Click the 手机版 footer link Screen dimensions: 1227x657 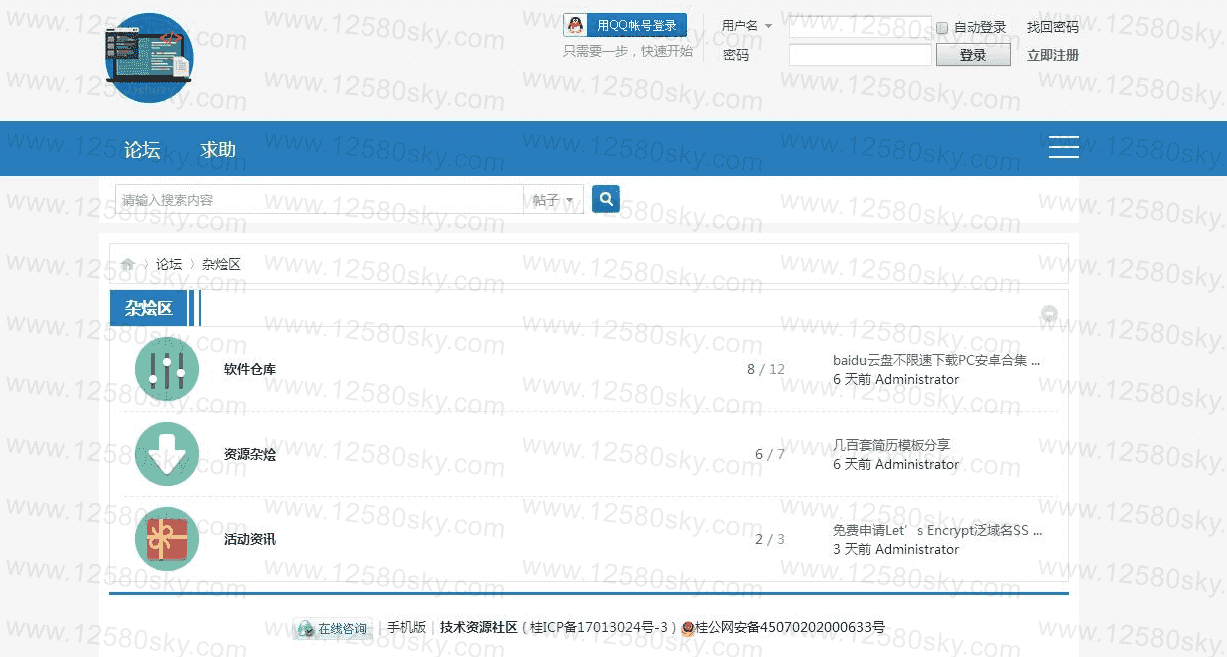[407, 627]
